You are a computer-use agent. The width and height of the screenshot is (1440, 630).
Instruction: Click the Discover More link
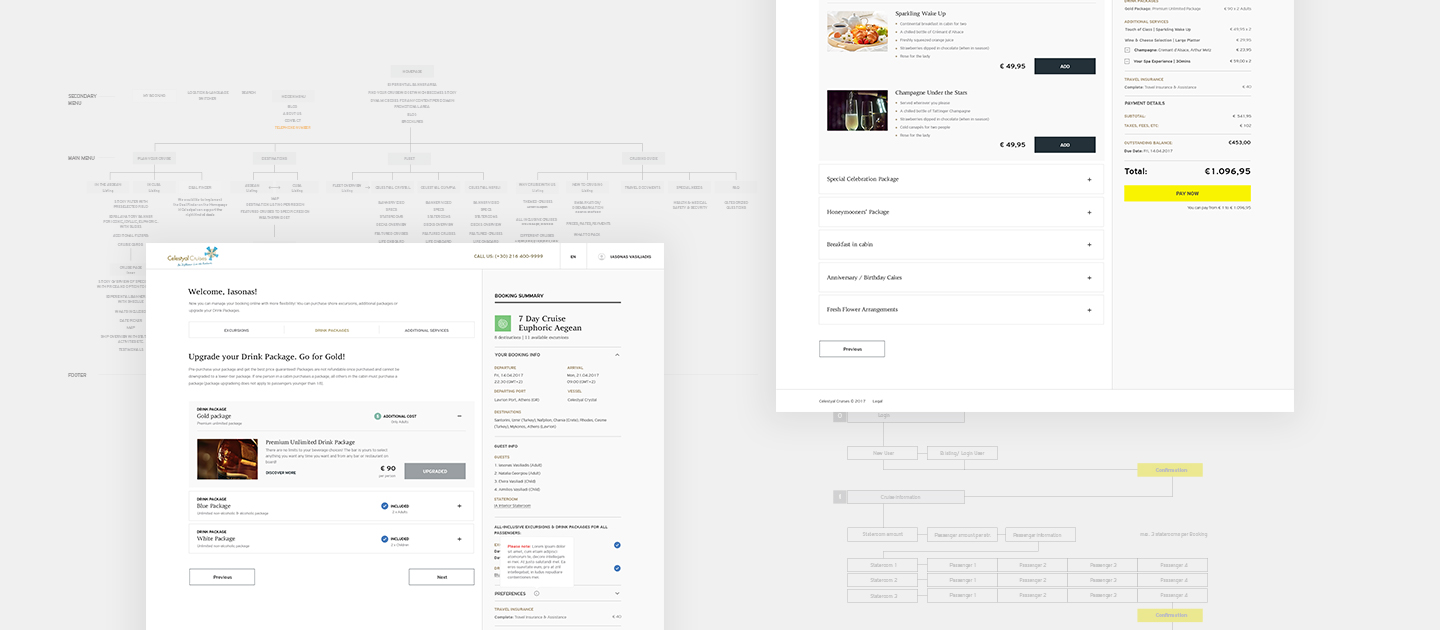[x=281, y=473]
